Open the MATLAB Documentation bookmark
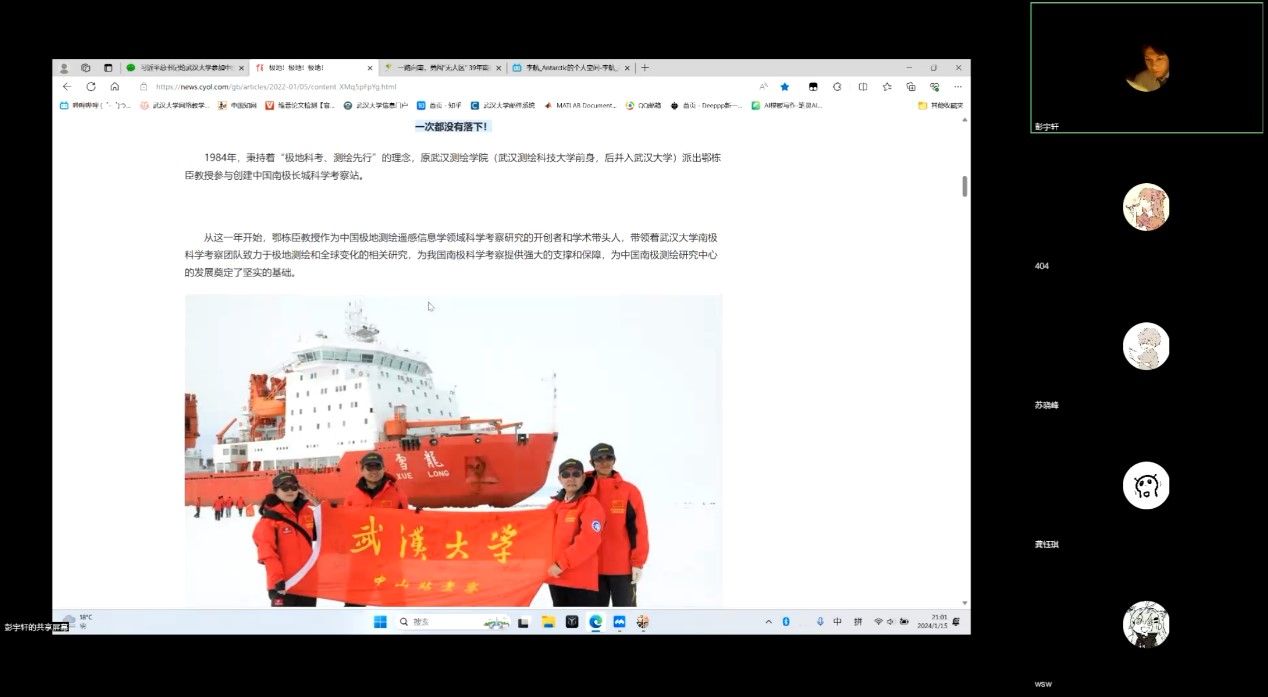The width and height of the screenshot is (1268, 697). coord(586,105)
